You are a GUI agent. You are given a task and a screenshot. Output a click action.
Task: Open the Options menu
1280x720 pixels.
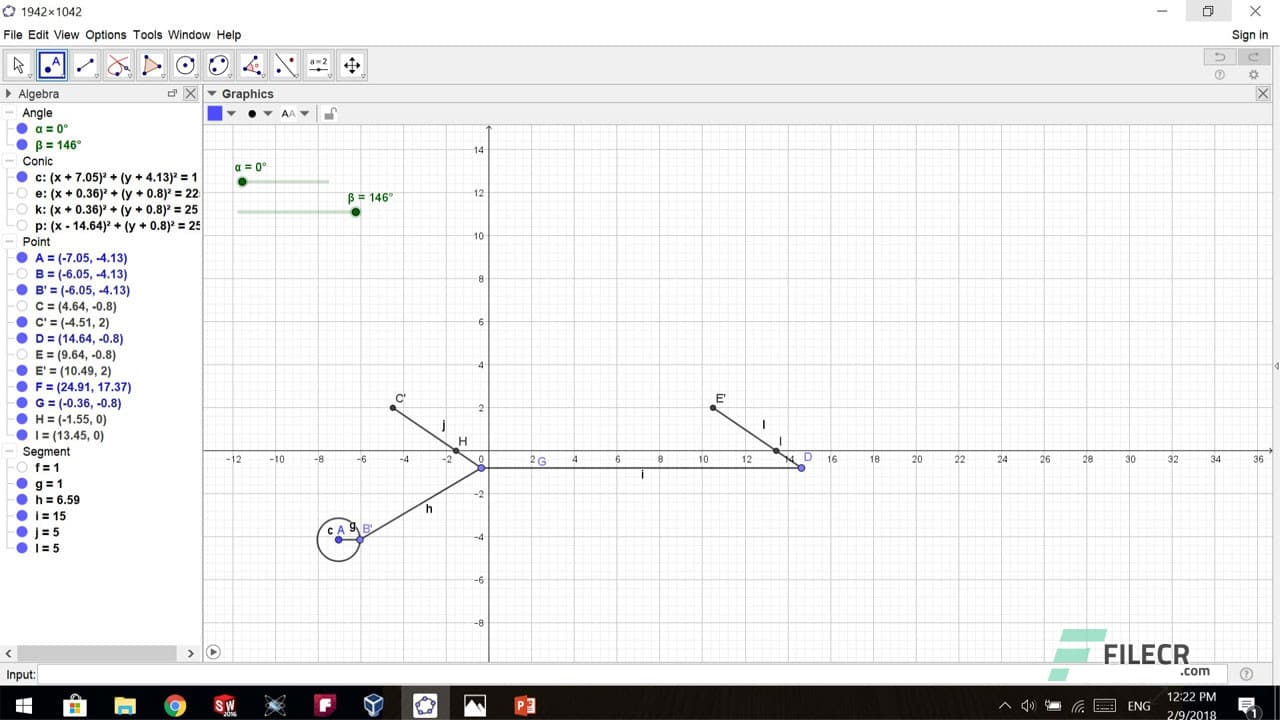[x=105, y=34]
